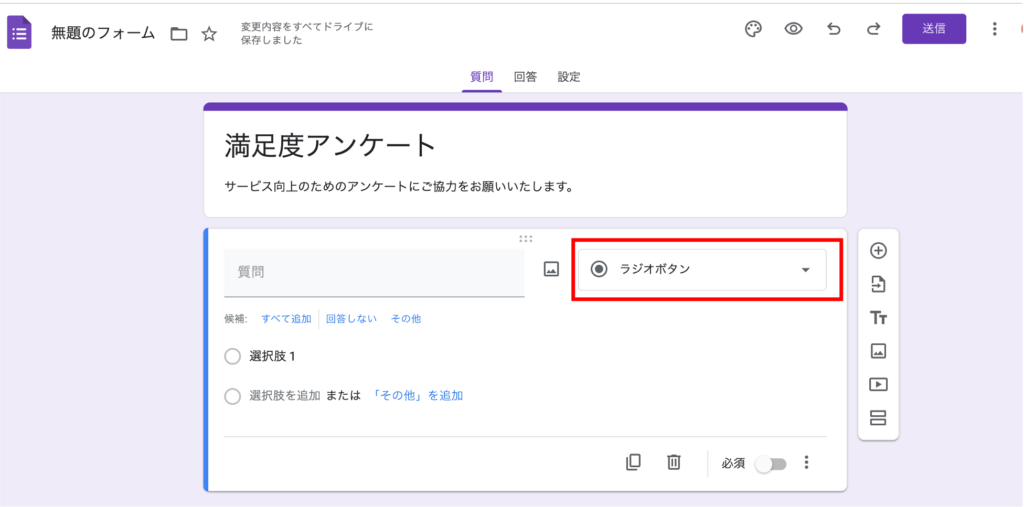This screenshot has height=507, width=1024.
Task: Add title and description from sidebar
Action: (x=878, y=318)
